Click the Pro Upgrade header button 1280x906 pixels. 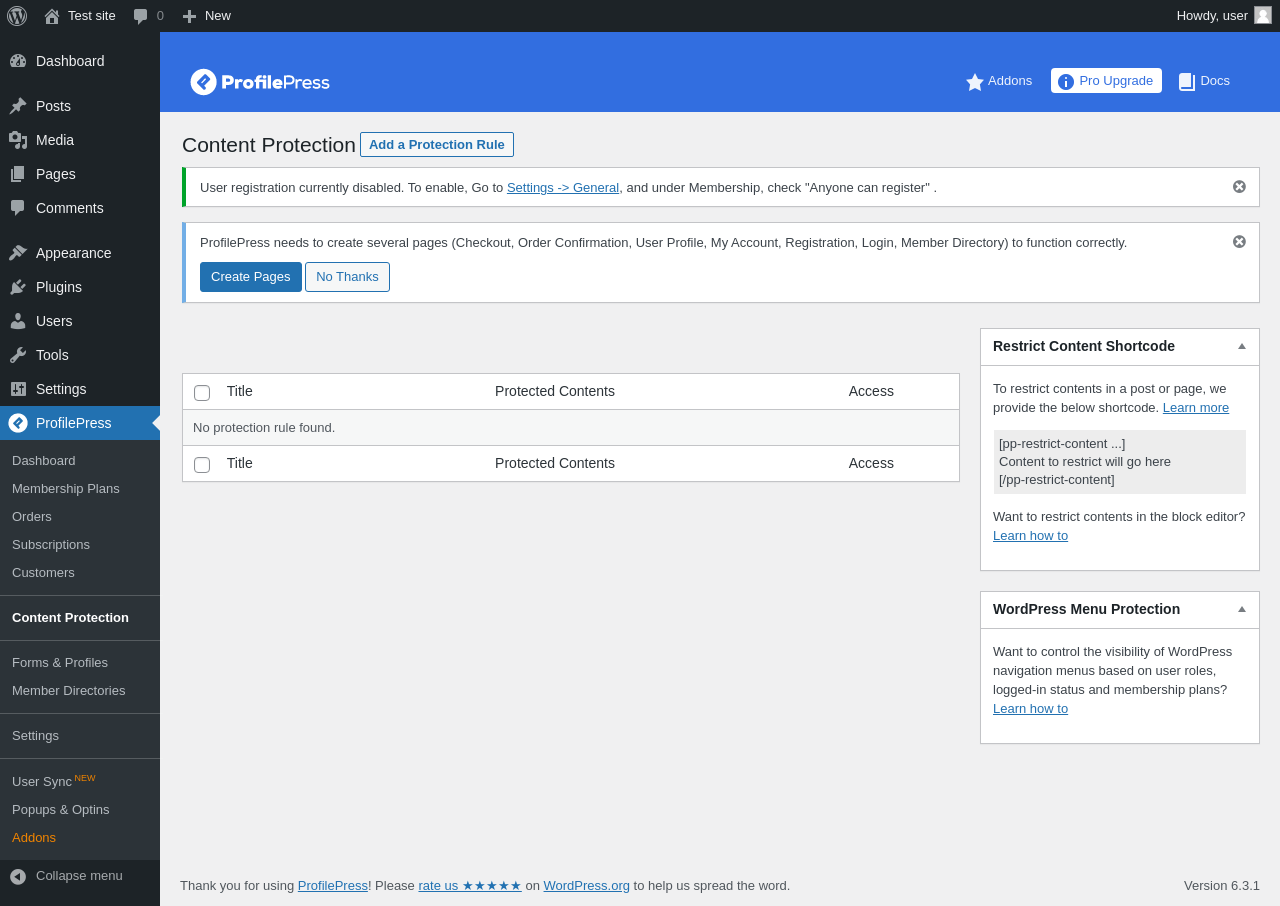coord(1106,81)
